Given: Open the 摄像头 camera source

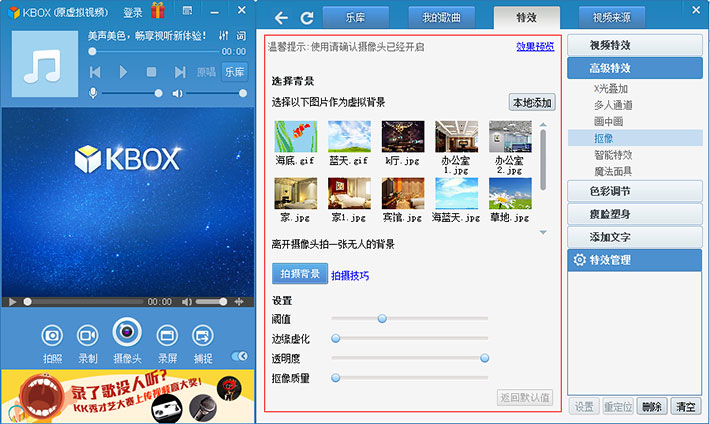Looking at the screenshot, I should pos(127,341).
